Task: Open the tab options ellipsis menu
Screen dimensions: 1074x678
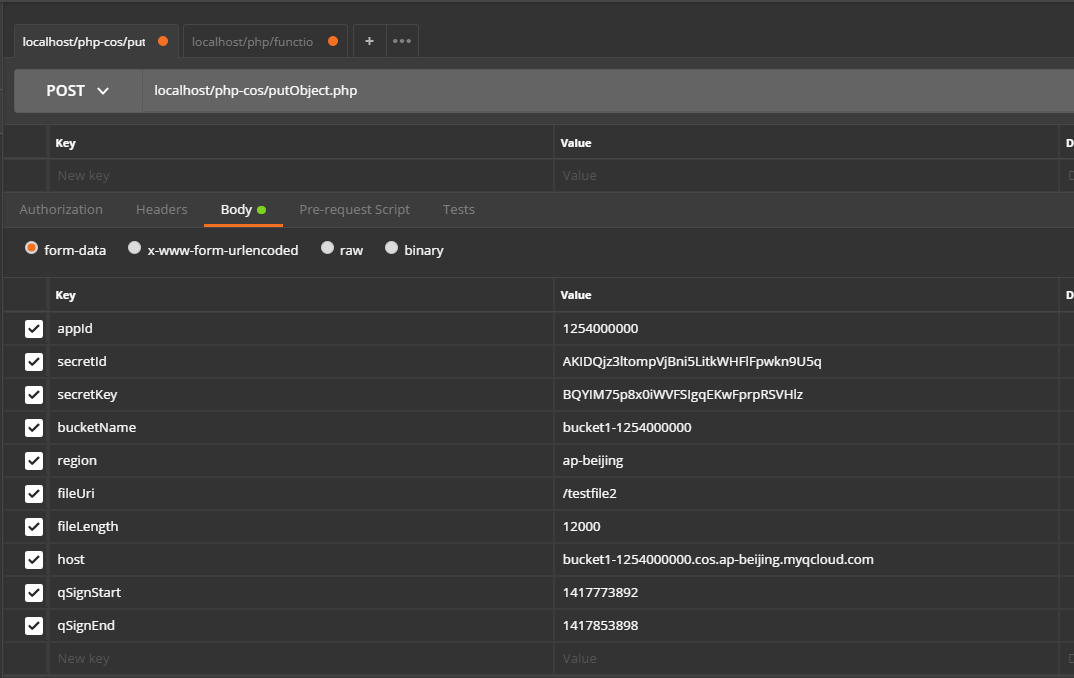Action: pos(402,41)
